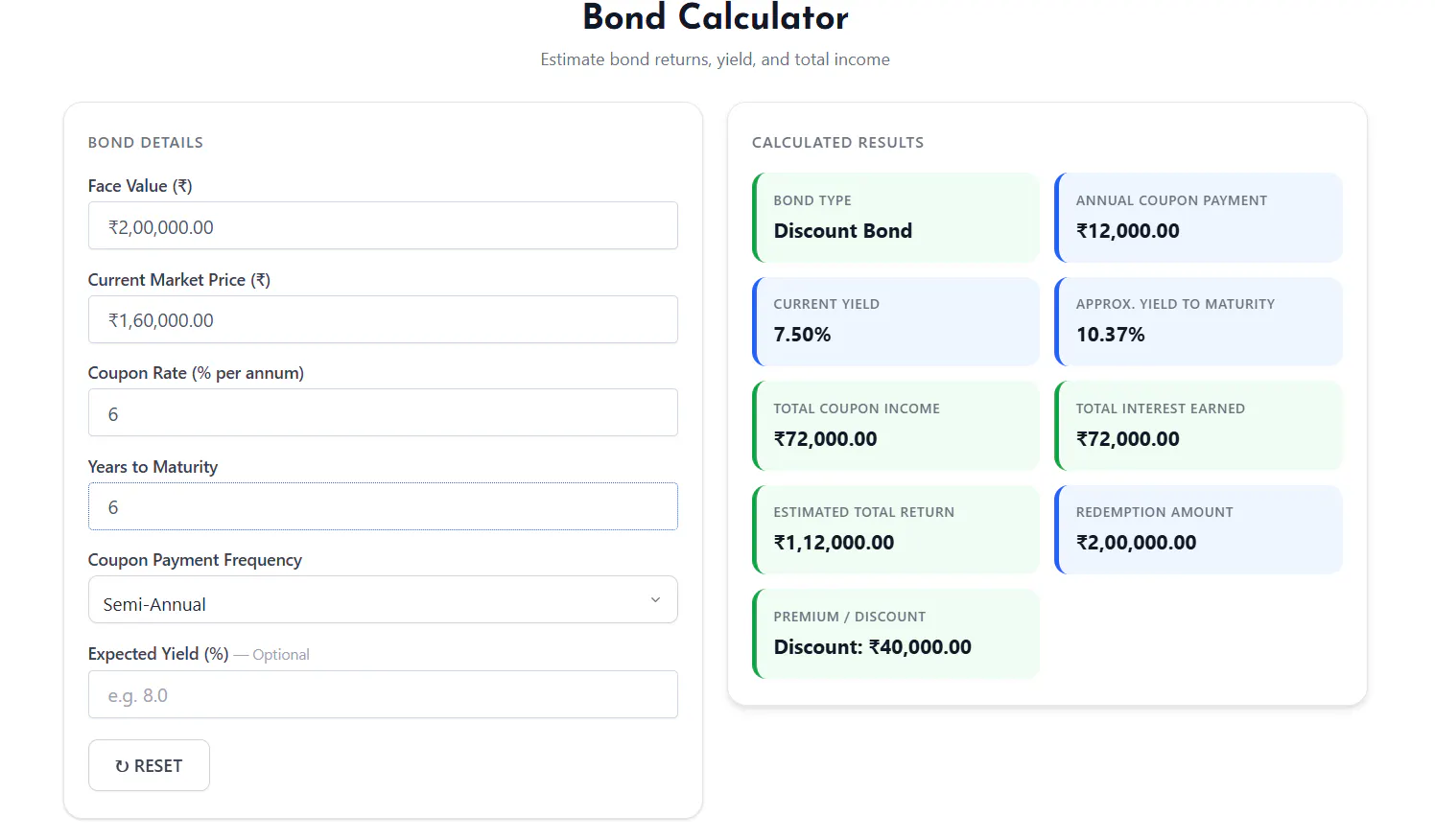Focus the Expected Yield optional field
1435x840 pixels.
383,694
